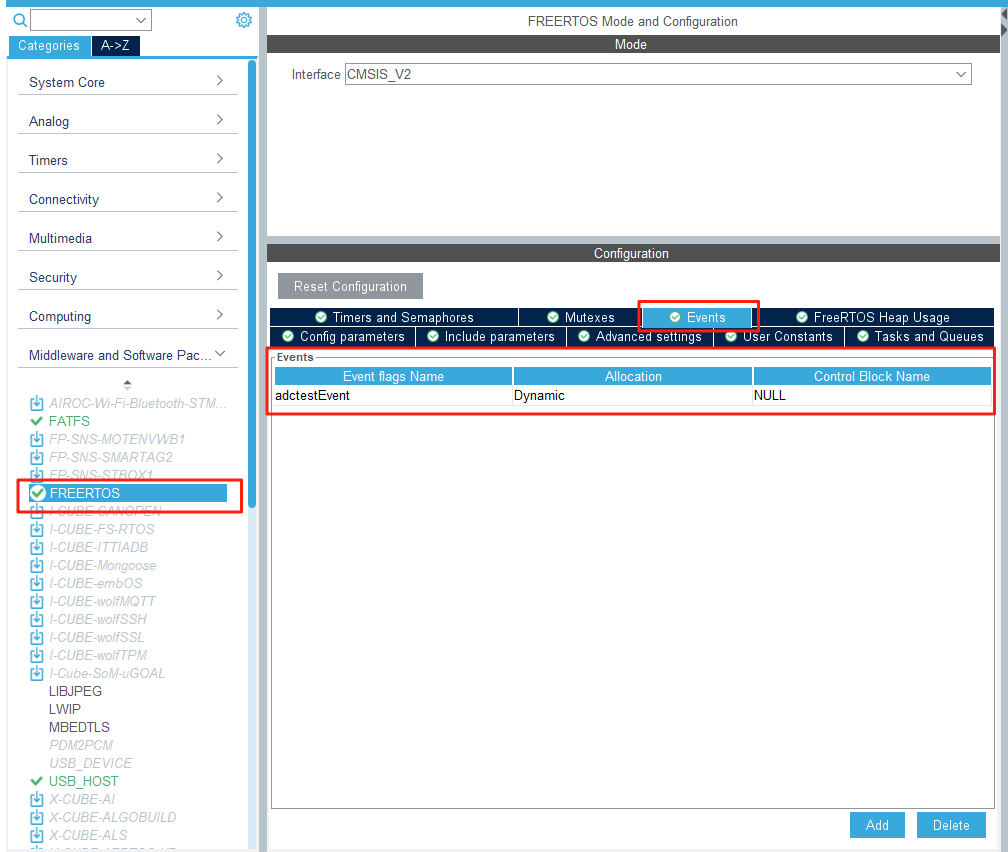Open the Config parameters tab
The width and height of the screenshot is (1008, 852).
point(343,336)
